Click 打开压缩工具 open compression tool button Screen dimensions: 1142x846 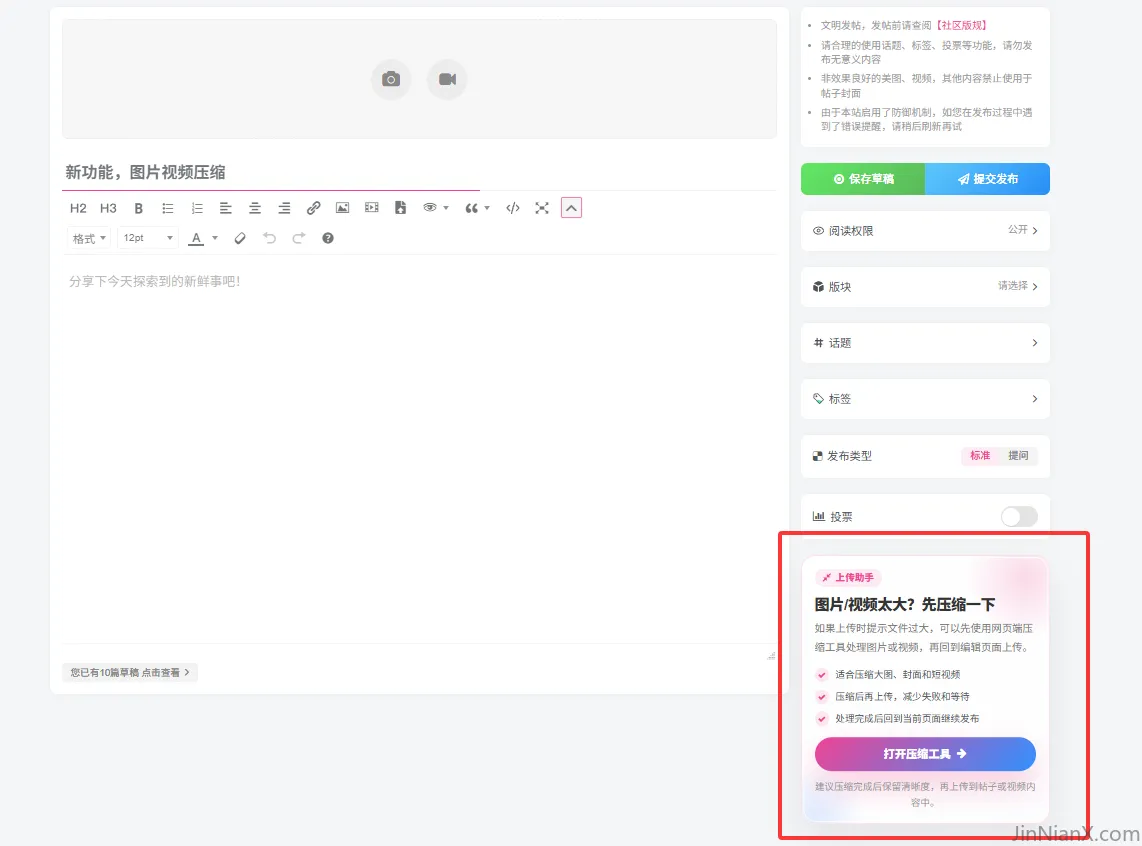pos(925,754)
